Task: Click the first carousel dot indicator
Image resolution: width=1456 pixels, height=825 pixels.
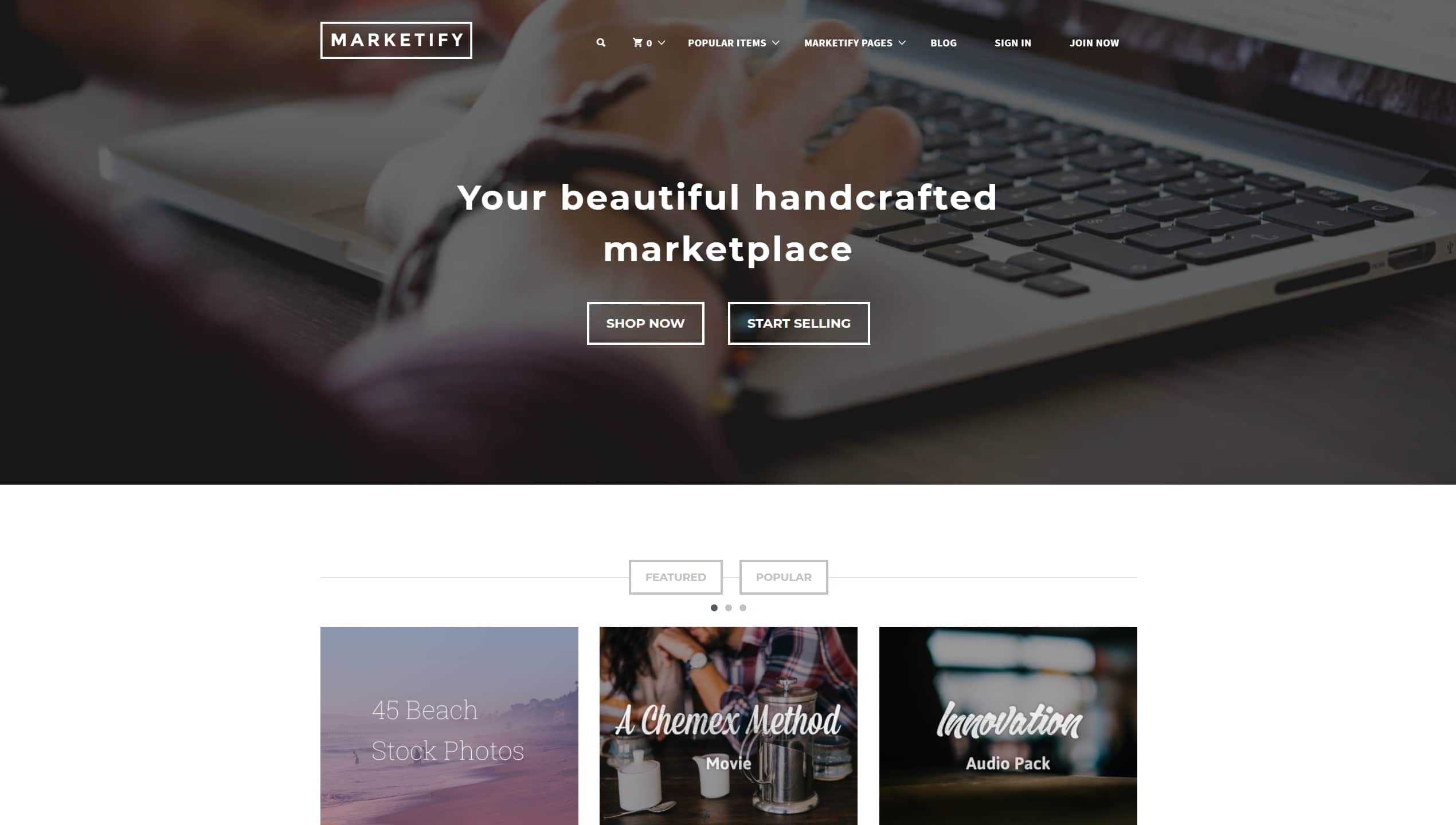Action: pyautogui.click(x=714, y=608)
